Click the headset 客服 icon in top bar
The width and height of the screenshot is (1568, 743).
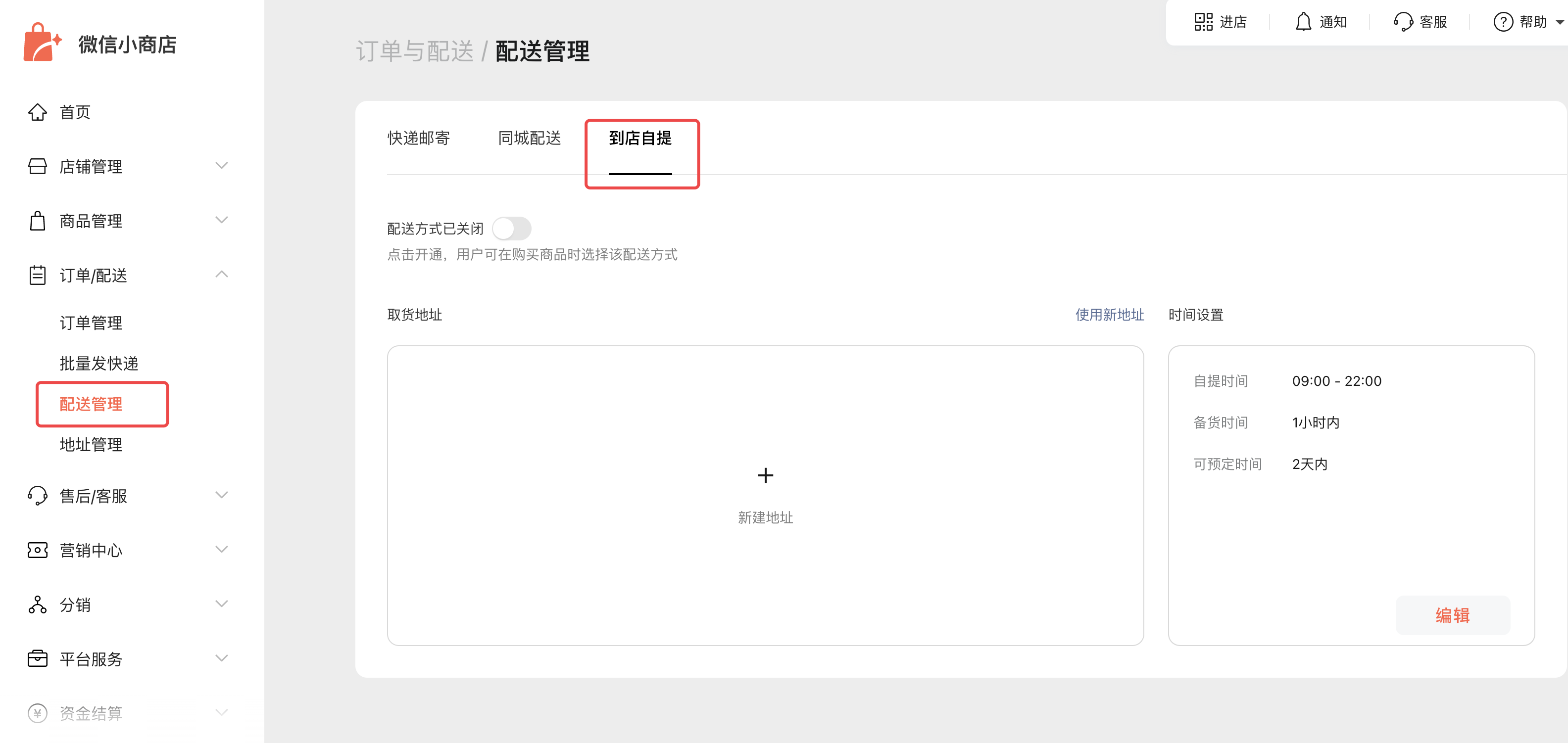click(1403, 22)
